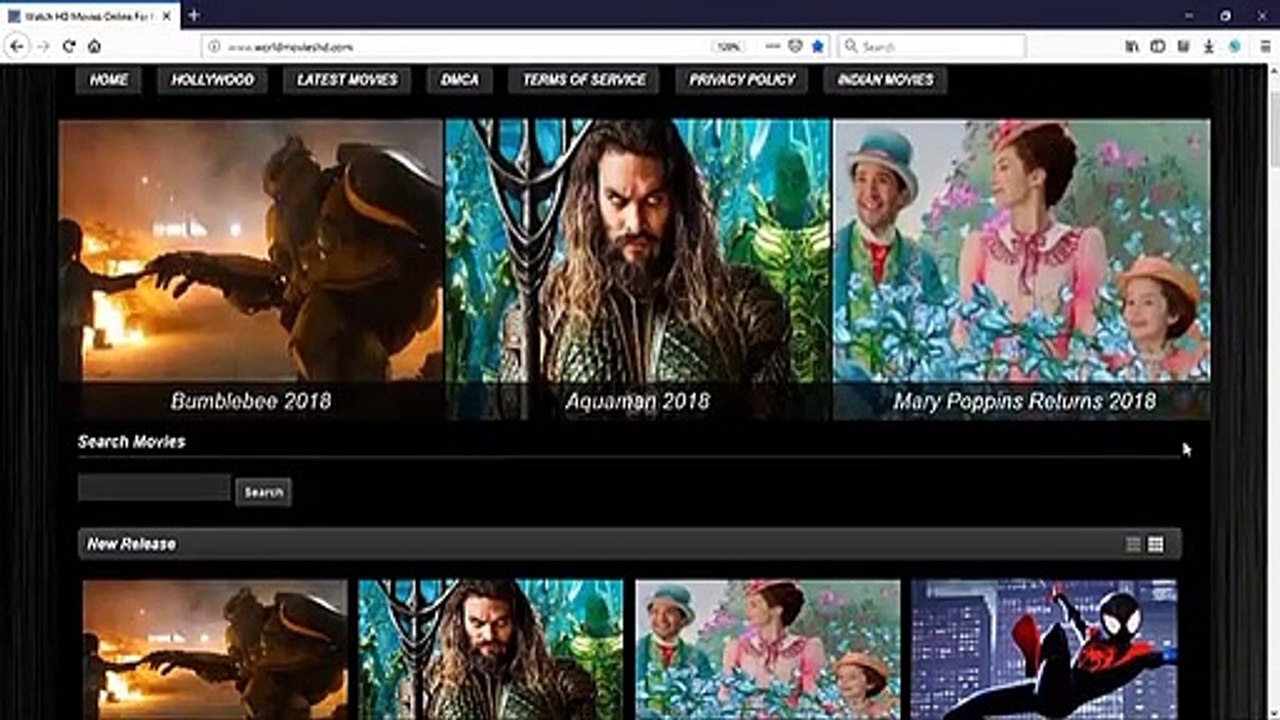Image resolution: width=1280 pixels, height=720 pixels.
Task: Click the Pocket save icon
Action: (796, 46)
